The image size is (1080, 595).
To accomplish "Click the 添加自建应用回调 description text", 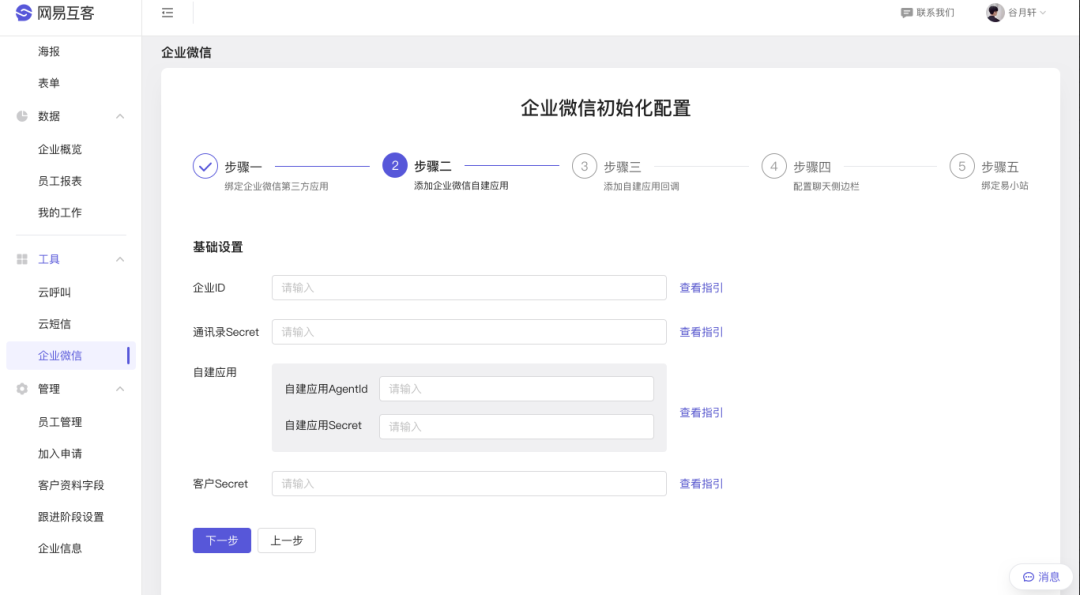I will (641, 186).
